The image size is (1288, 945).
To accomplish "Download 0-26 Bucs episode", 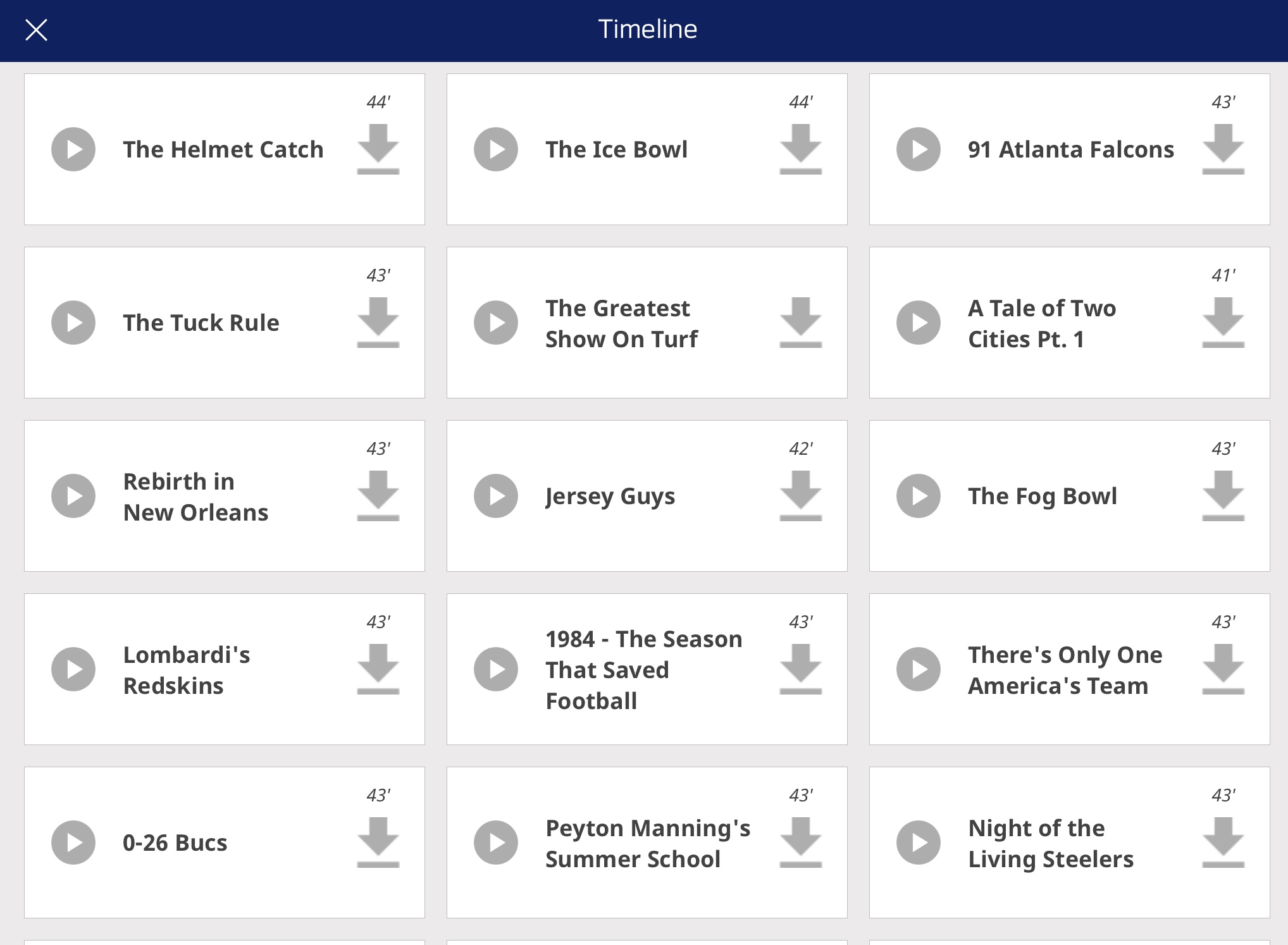I will coord(378,843).
